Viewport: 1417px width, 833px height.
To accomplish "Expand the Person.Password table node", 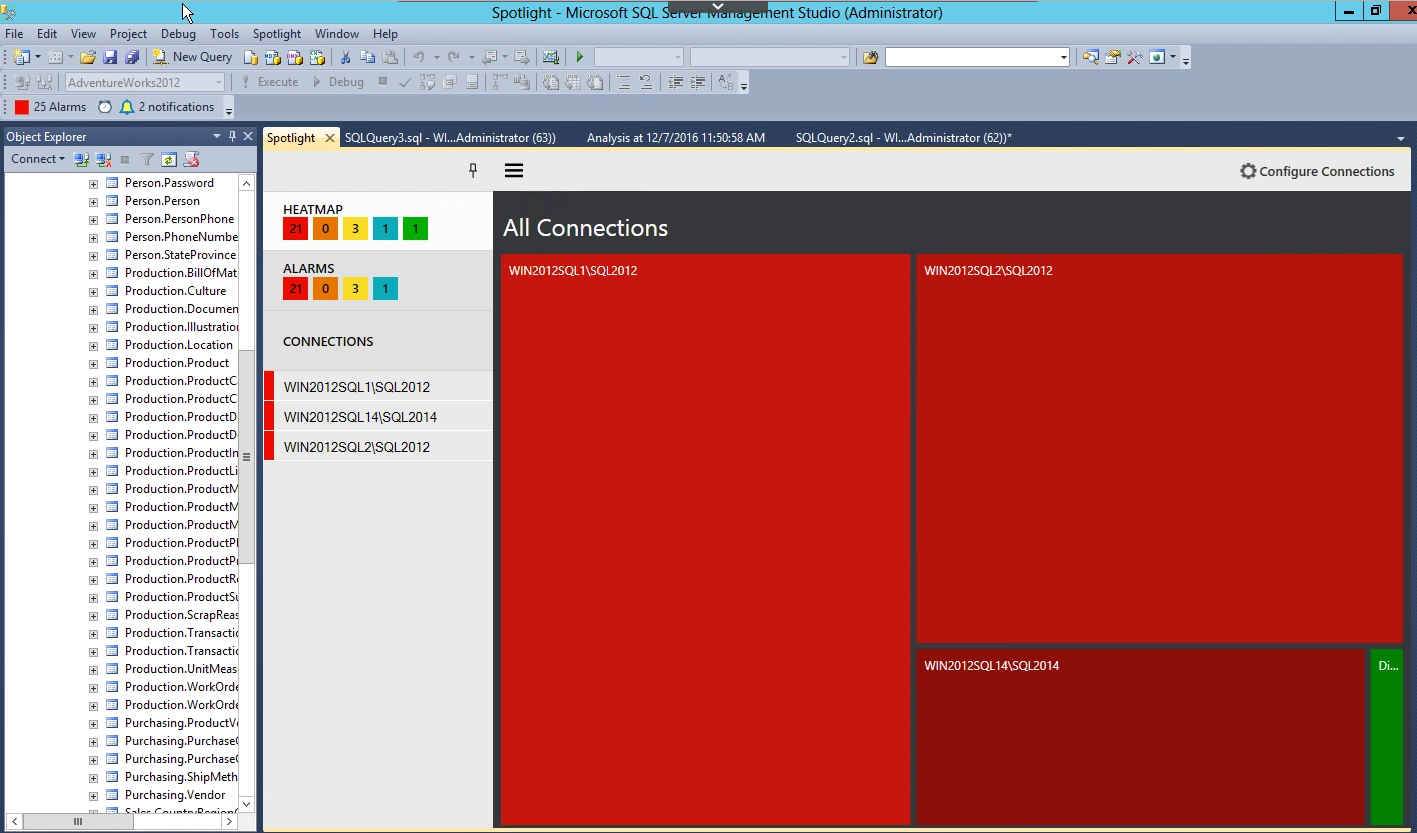I will 93,183.
